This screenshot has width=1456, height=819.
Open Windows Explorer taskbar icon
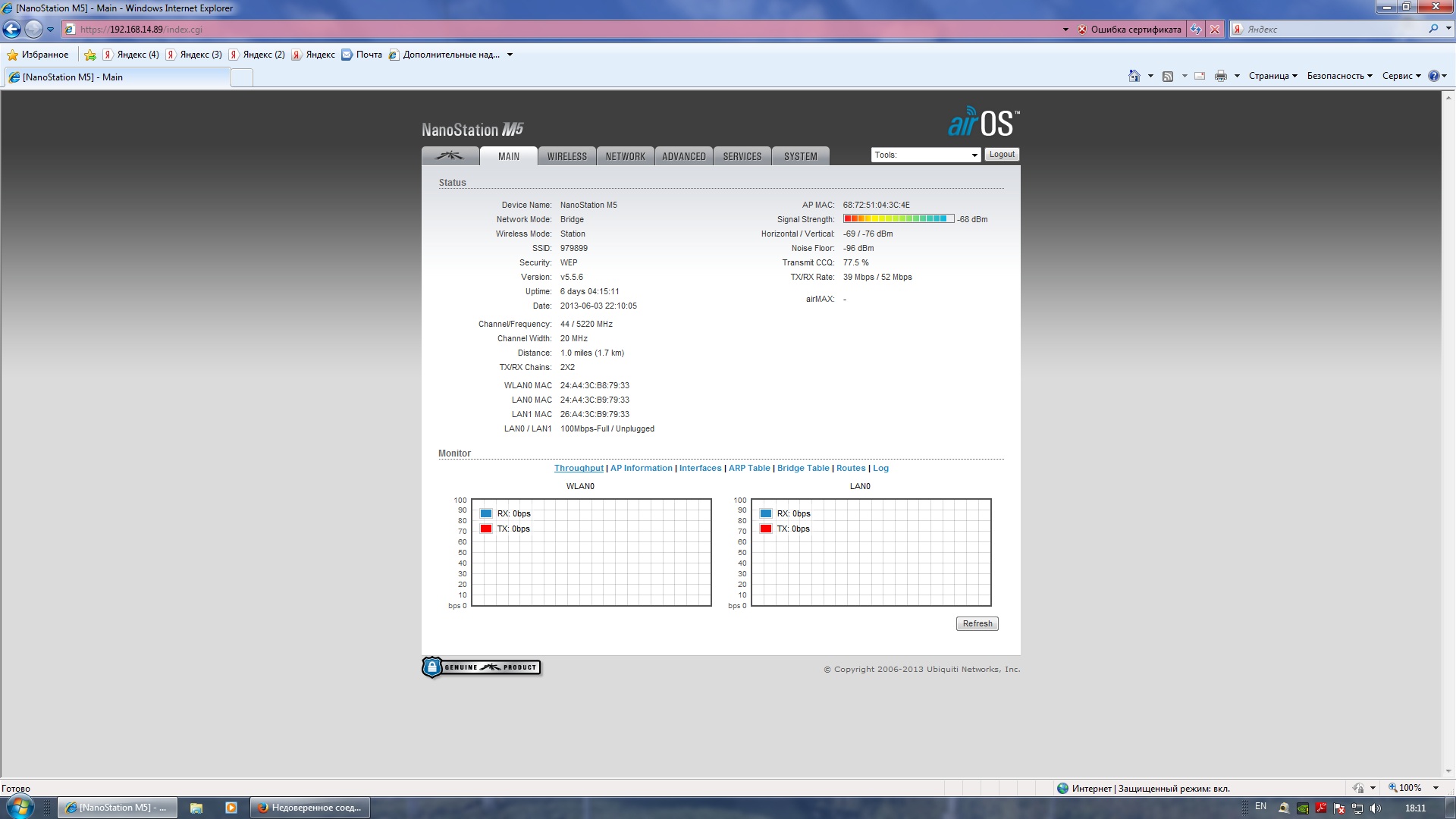(196, 808)
